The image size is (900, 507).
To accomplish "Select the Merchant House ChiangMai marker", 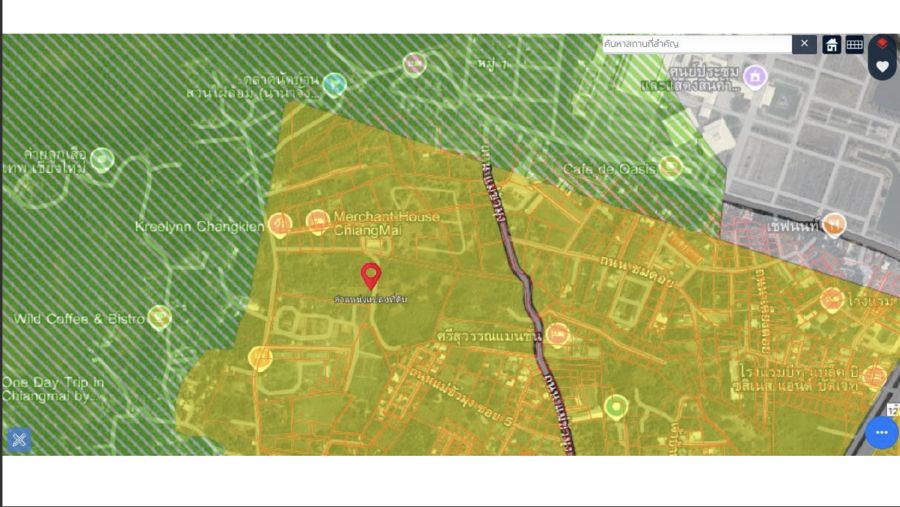I will click(318, 222).
